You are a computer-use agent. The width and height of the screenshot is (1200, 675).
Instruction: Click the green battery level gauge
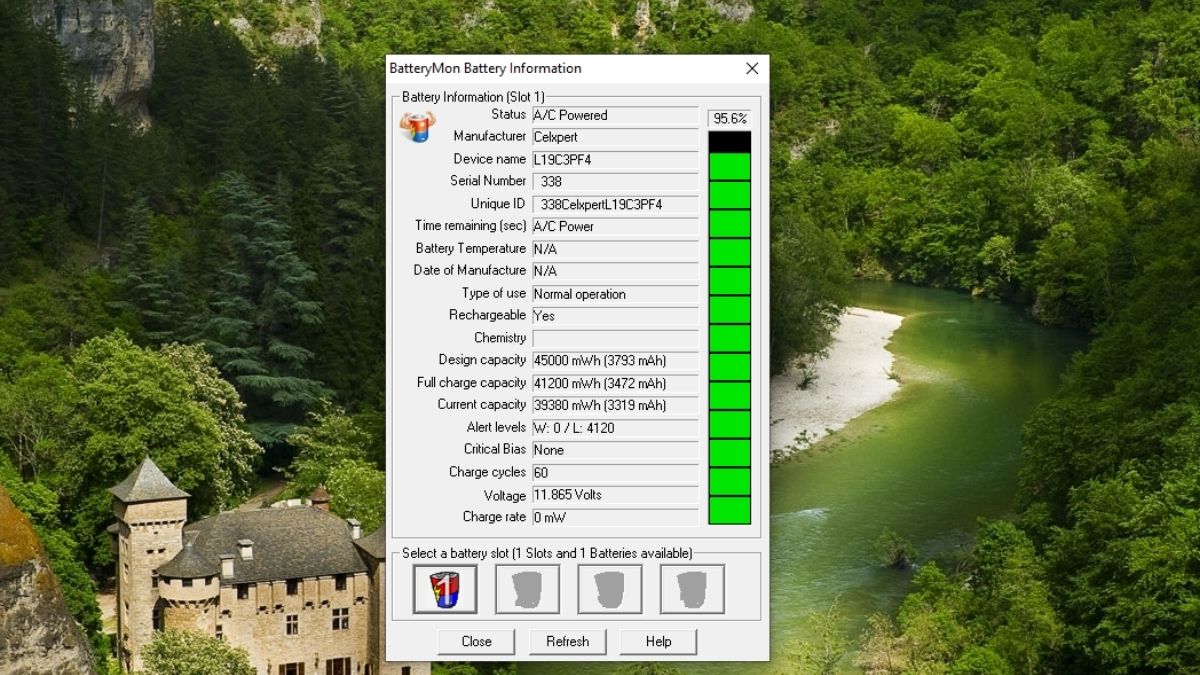[729, 327]
